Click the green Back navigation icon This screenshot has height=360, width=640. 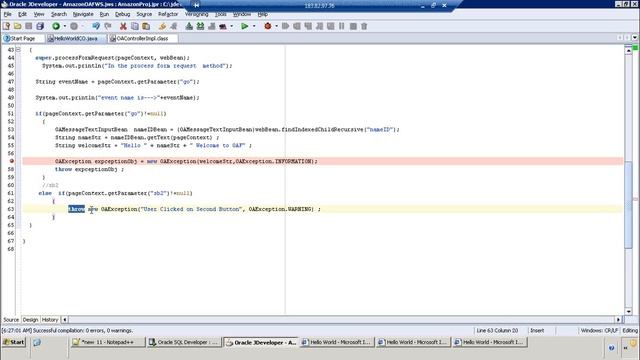coord(56,26)
